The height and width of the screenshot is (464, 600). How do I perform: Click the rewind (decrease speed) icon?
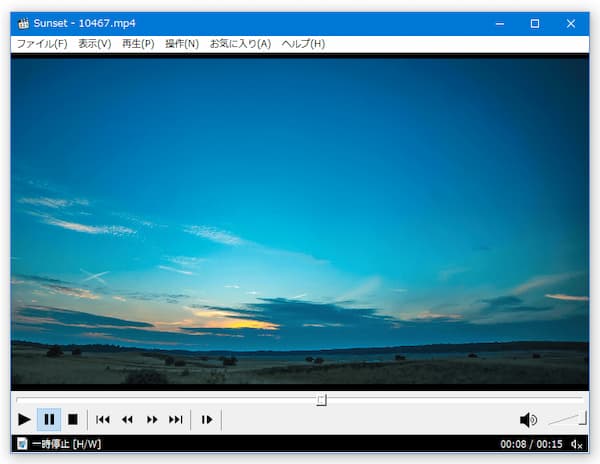127,420
